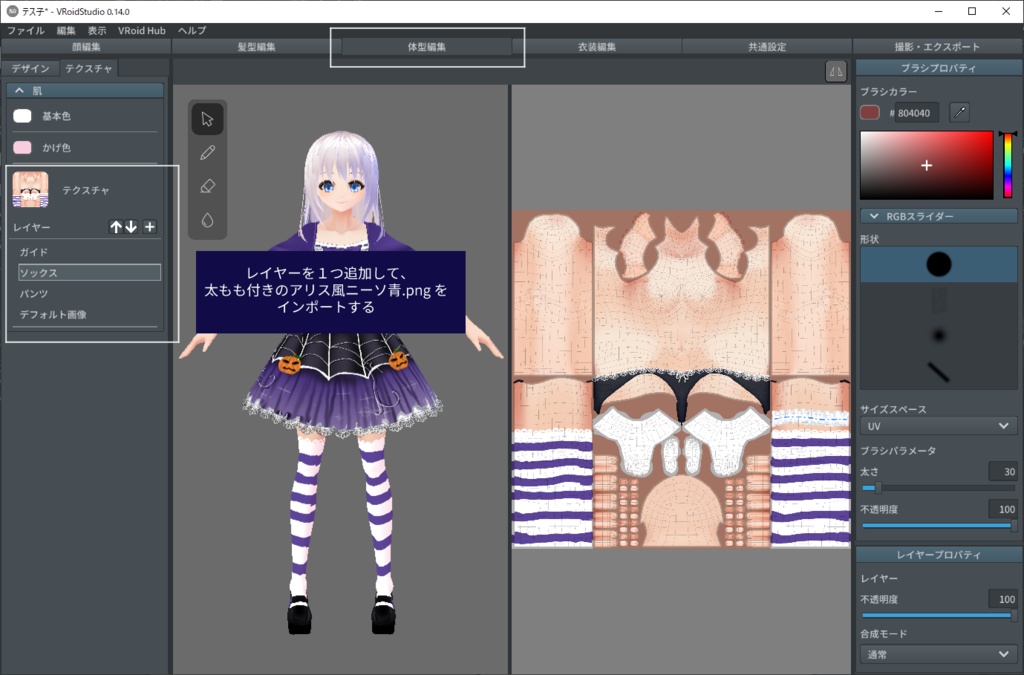Toggle the mirroring icon above texture view

click(x=835, y=71)
